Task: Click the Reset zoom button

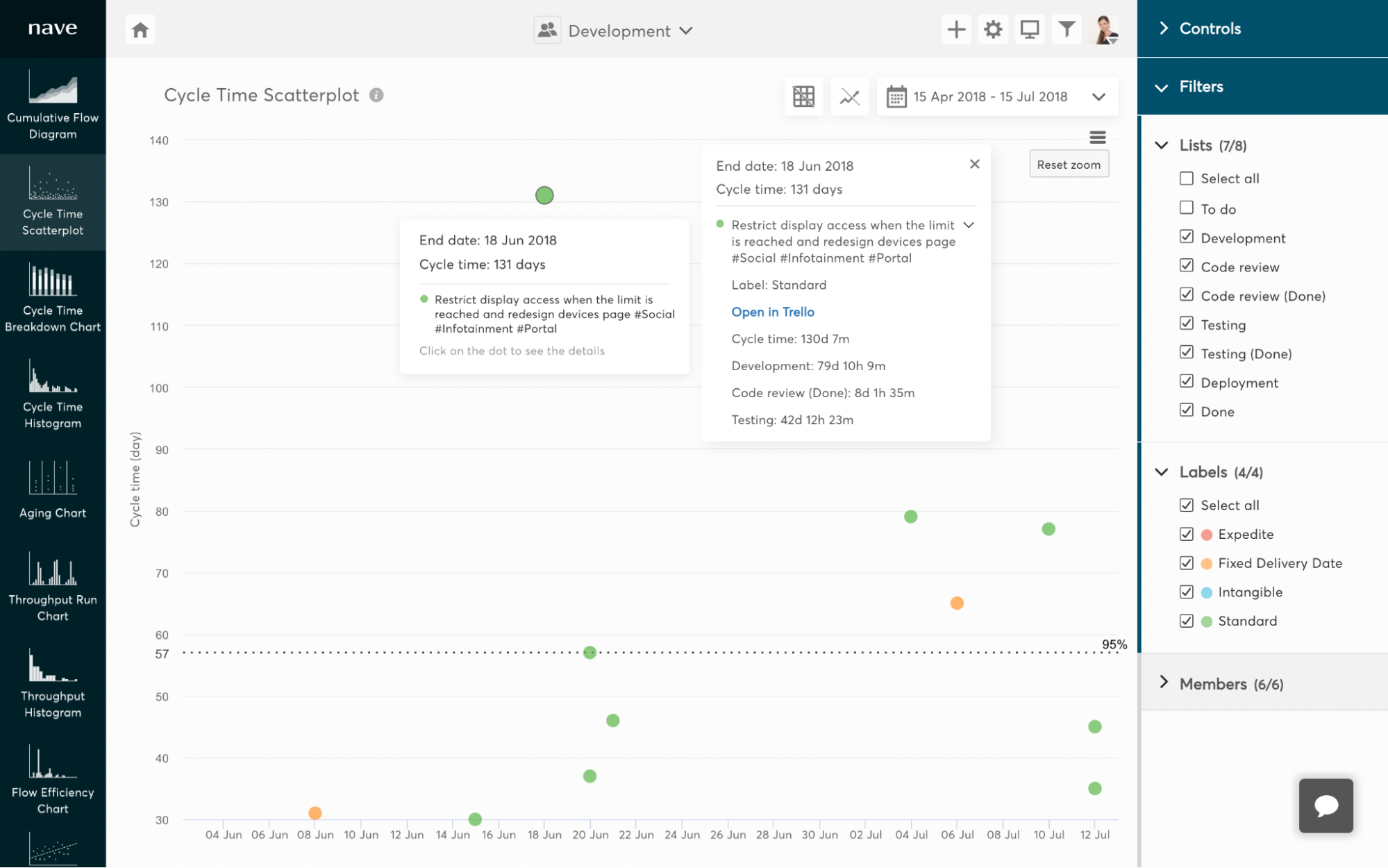Action: [x=1068, y=165]
